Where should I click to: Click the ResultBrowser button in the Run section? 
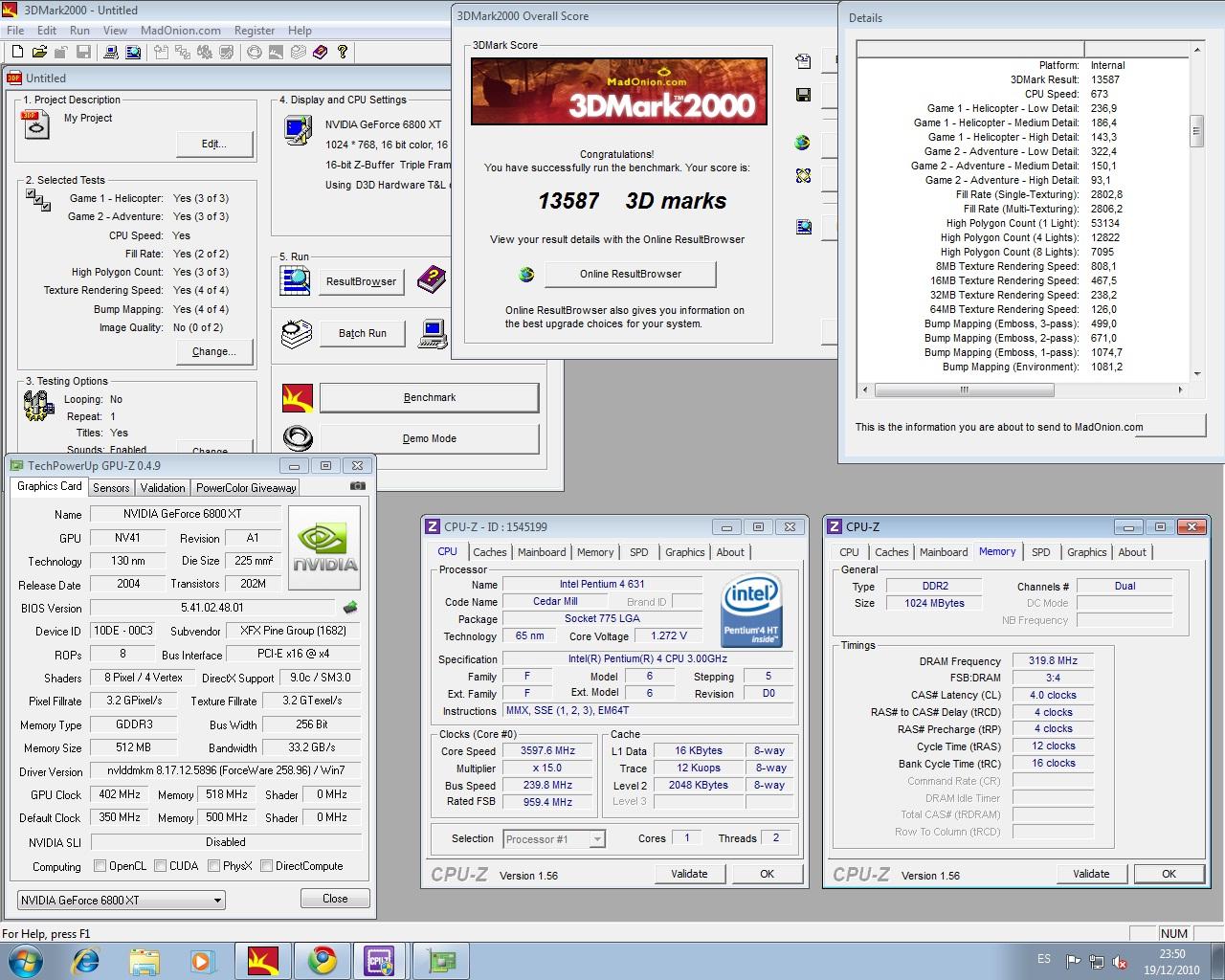(x=361, y=281)
